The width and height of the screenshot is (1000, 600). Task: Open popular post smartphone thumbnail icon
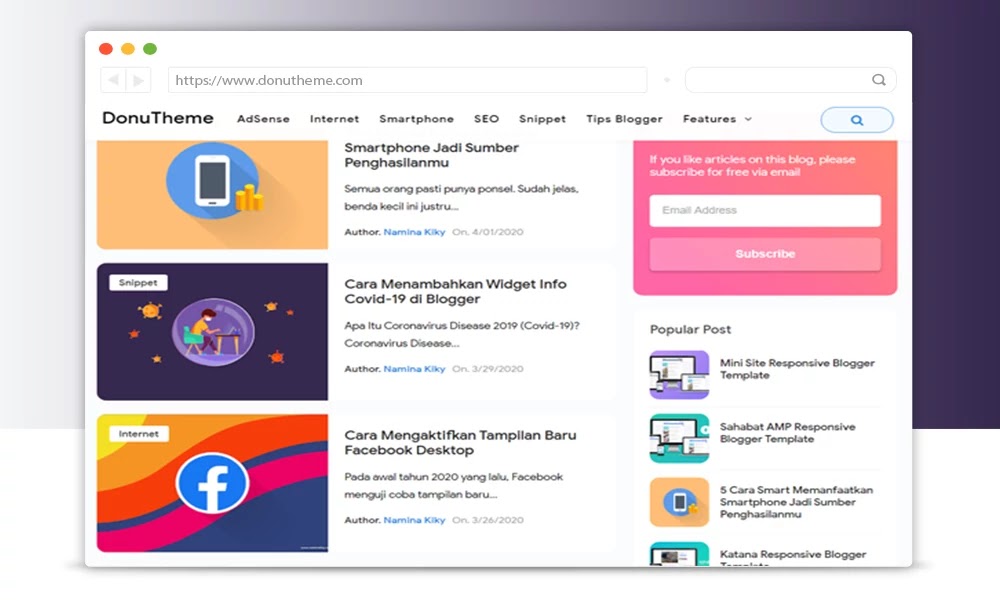coord(679,502)
